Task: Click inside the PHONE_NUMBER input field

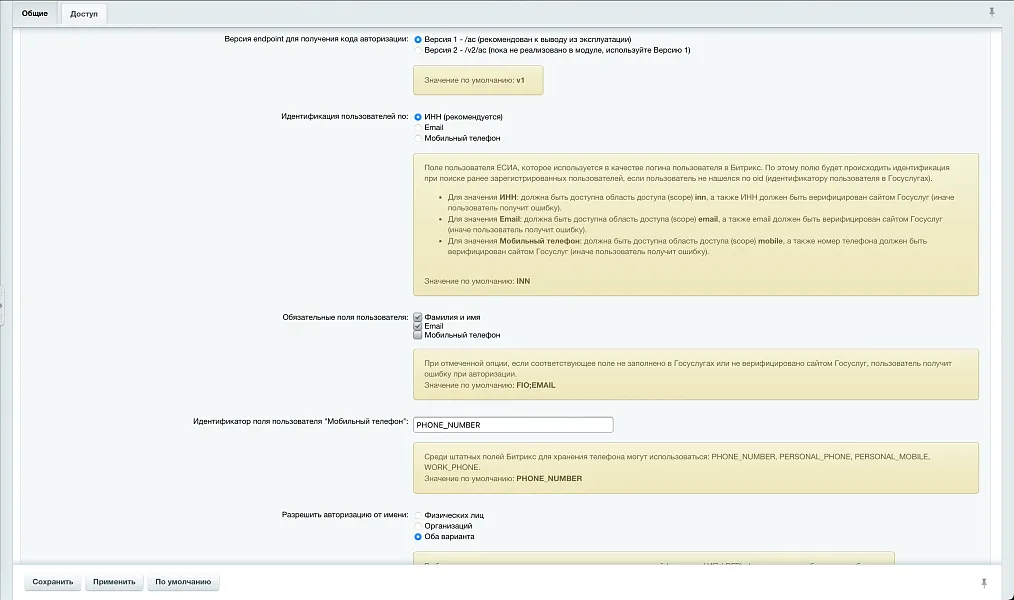Action: (x=512, y=424)
